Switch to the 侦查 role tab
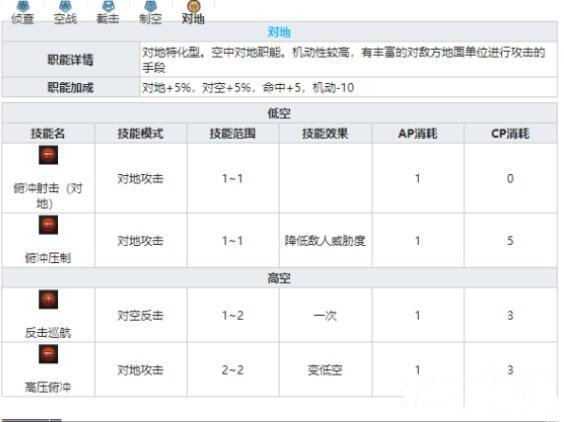This screenshot has height=422, width=564. pos(22,13)
